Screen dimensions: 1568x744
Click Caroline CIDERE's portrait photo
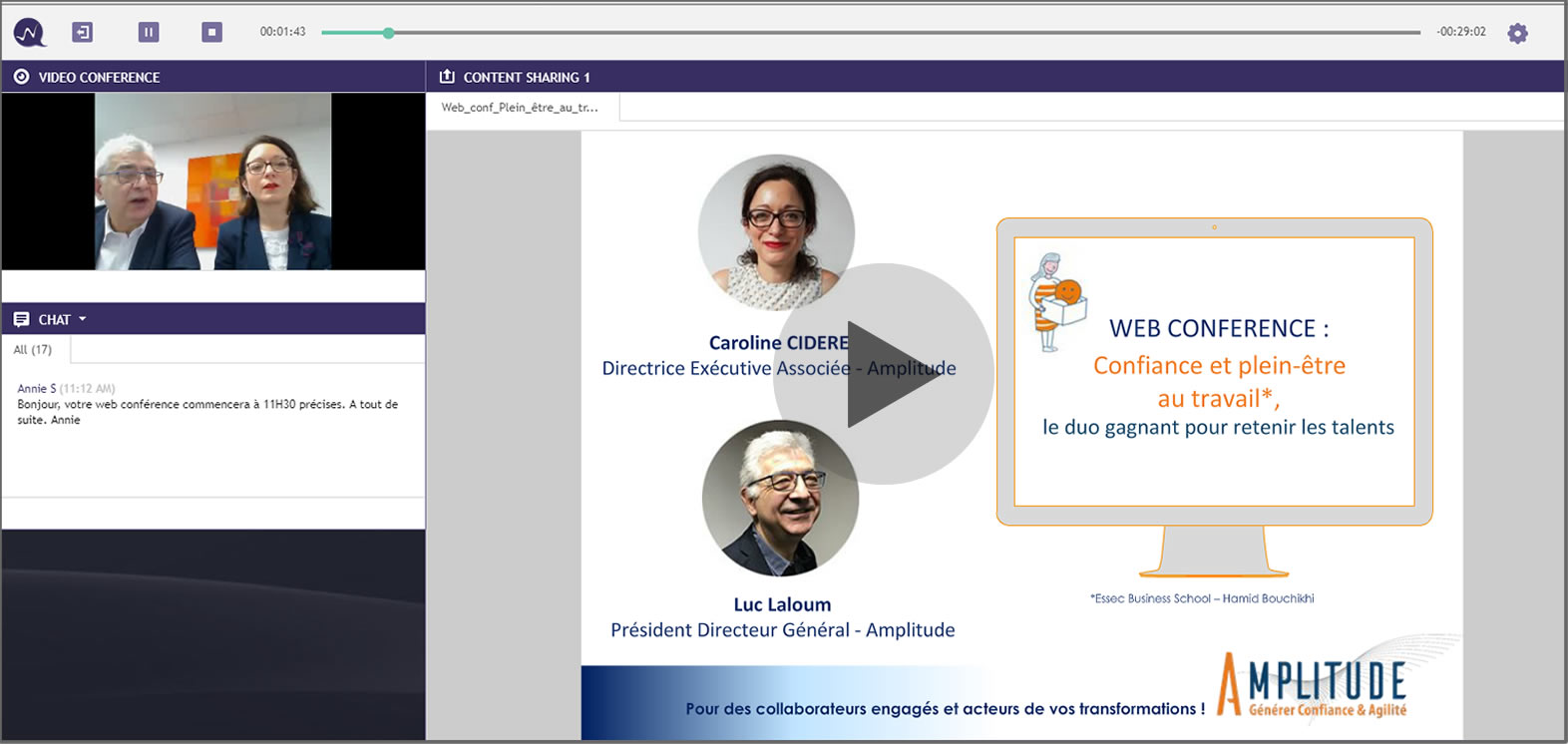point(776,232)
